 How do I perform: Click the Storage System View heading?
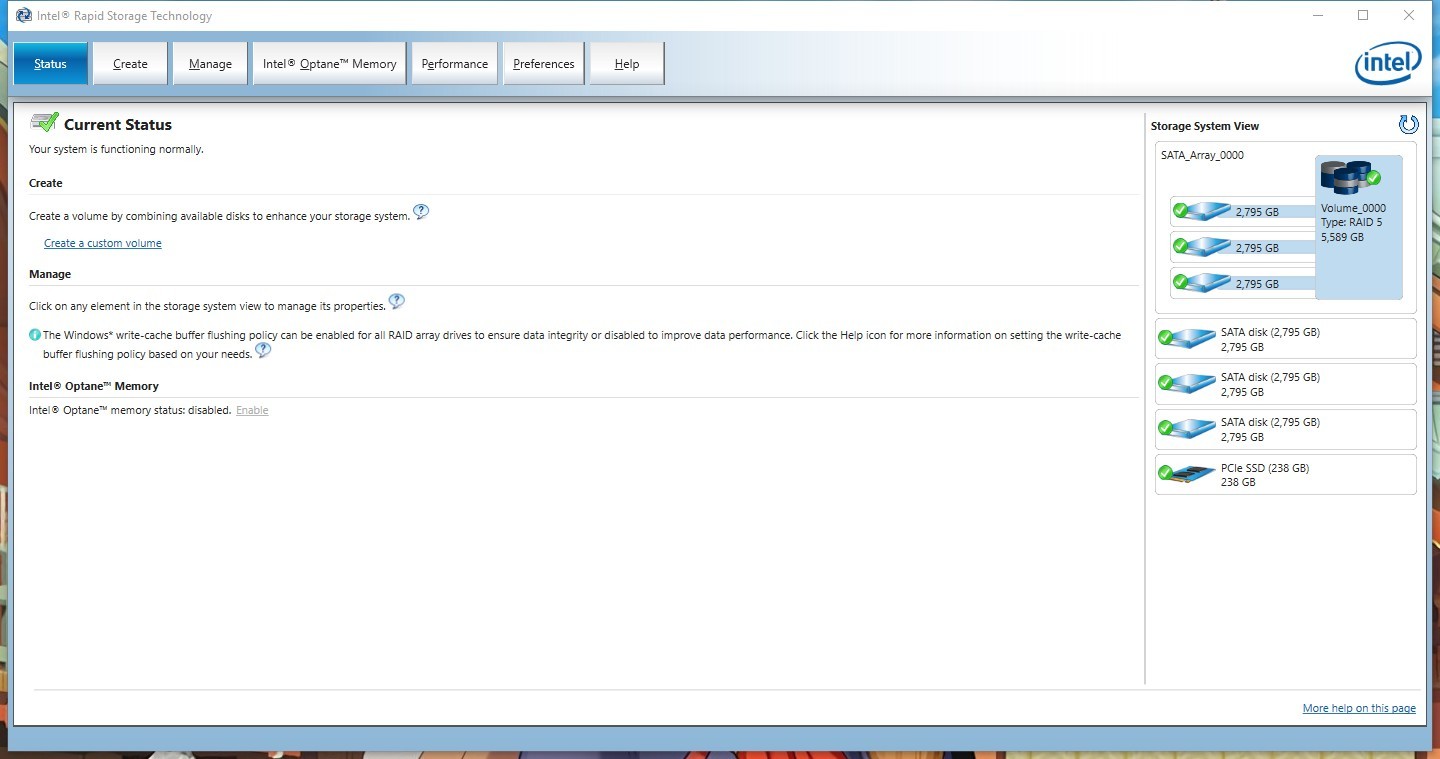tap(1205, 126)
